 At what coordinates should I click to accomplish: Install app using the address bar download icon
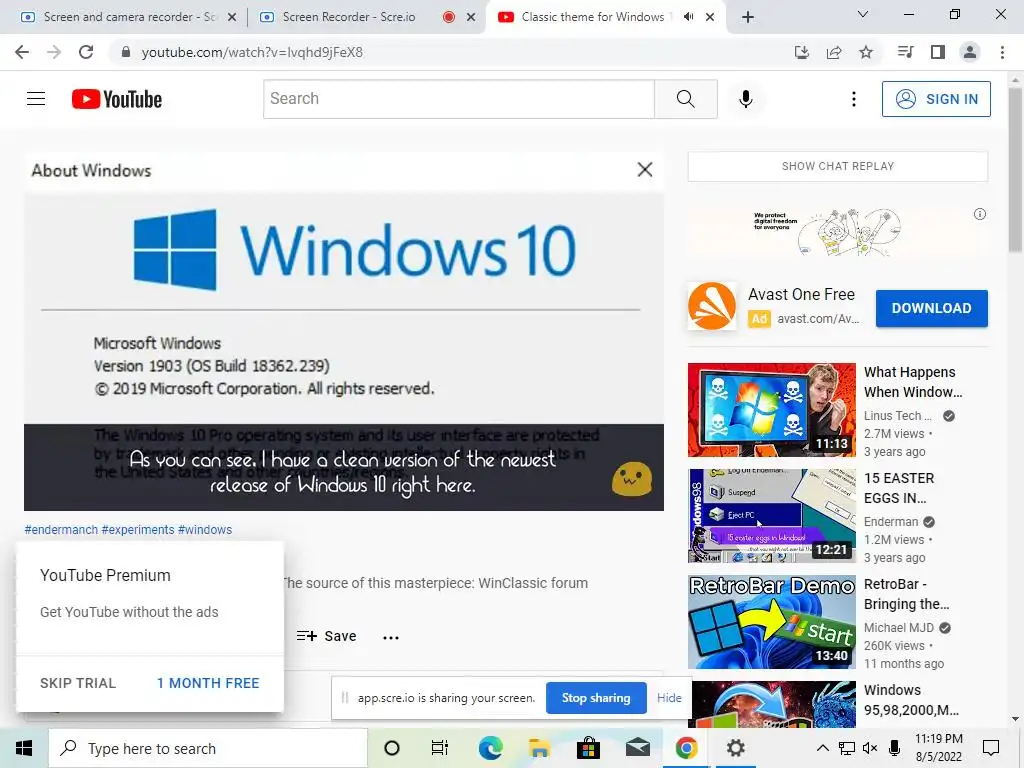pos(802,52)
